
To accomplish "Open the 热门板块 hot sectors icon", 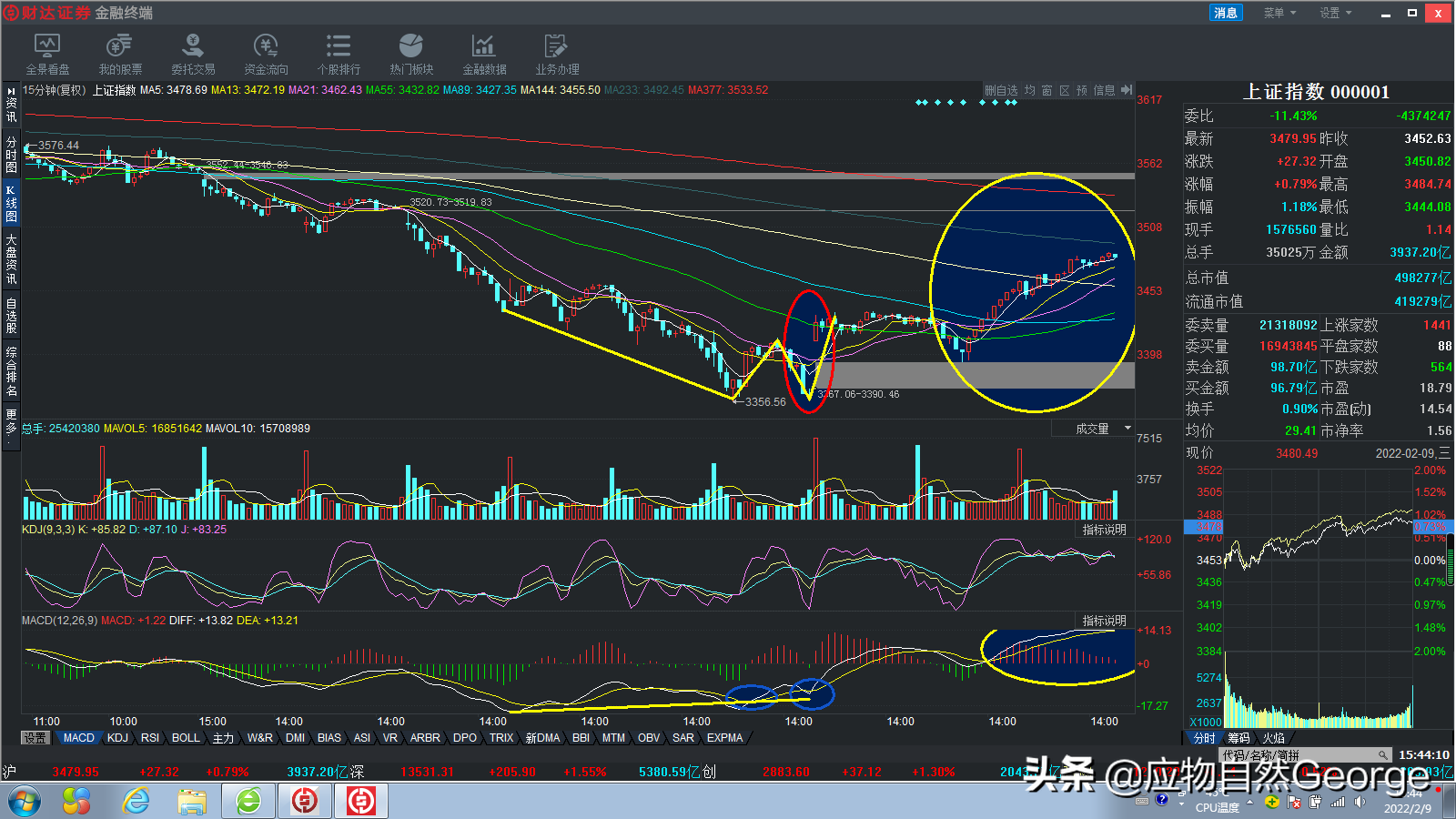I will [411, 55].
